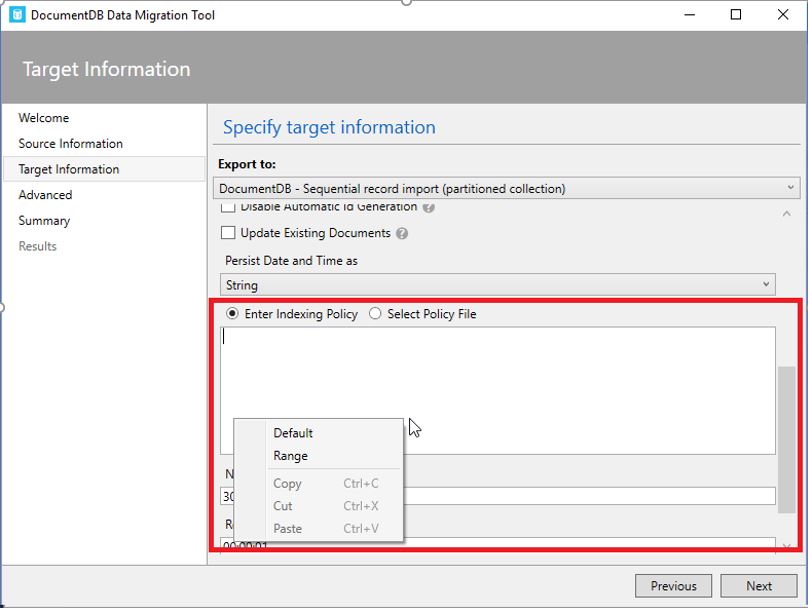Close the Data Migration Tool window
The image size is (808, 608).
(x=783, y=15)
